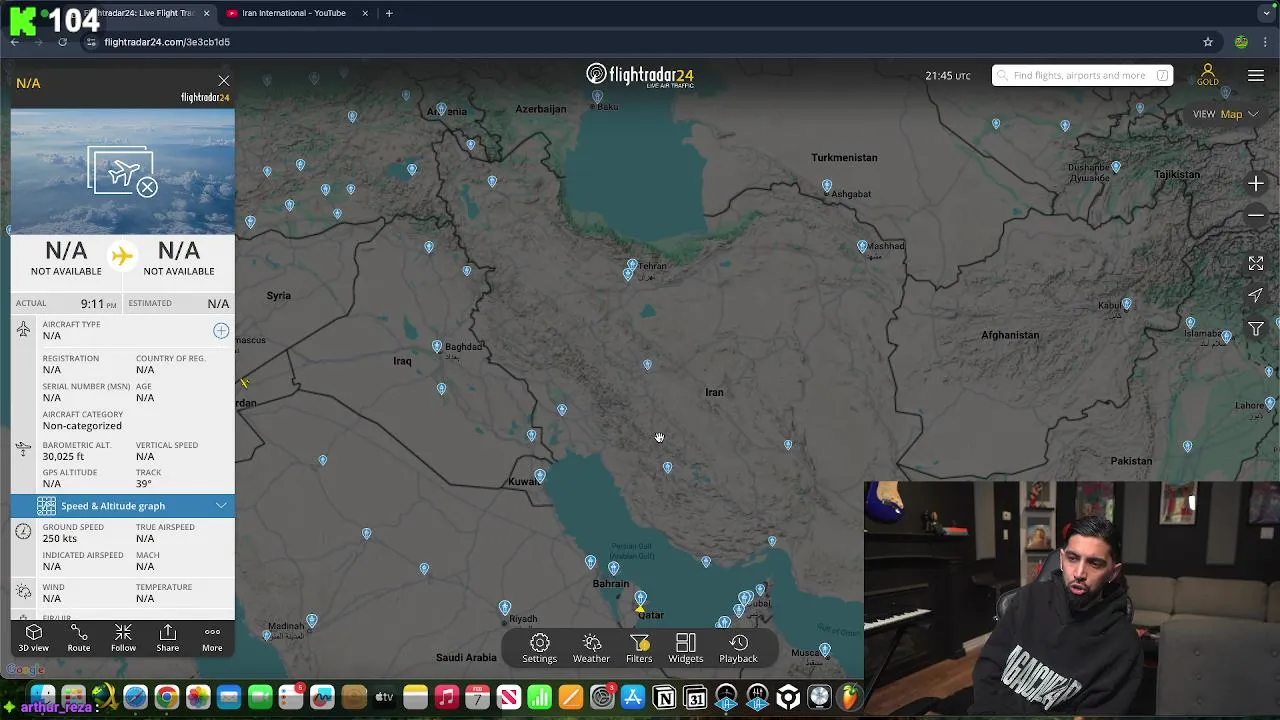1280x720 pixels.
Task: Open the Filters tool in bottom toolbar
Action: 639,648
